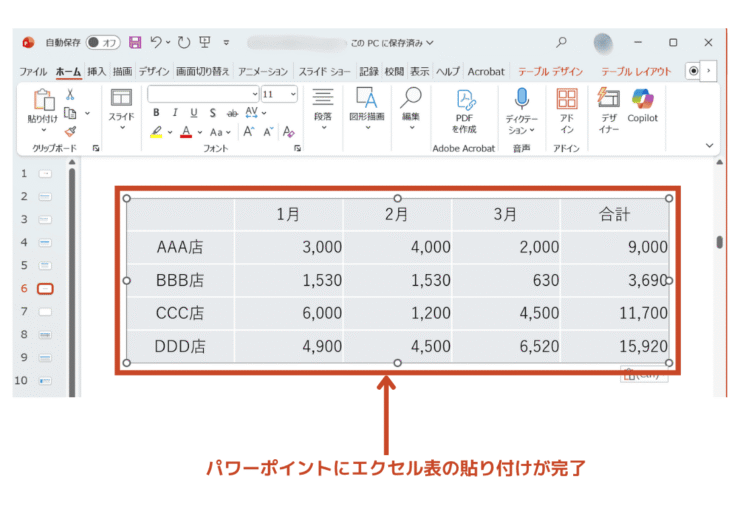The image size is (740, 505).
Task: Copy selection with the copy icon
Action: 70,113
